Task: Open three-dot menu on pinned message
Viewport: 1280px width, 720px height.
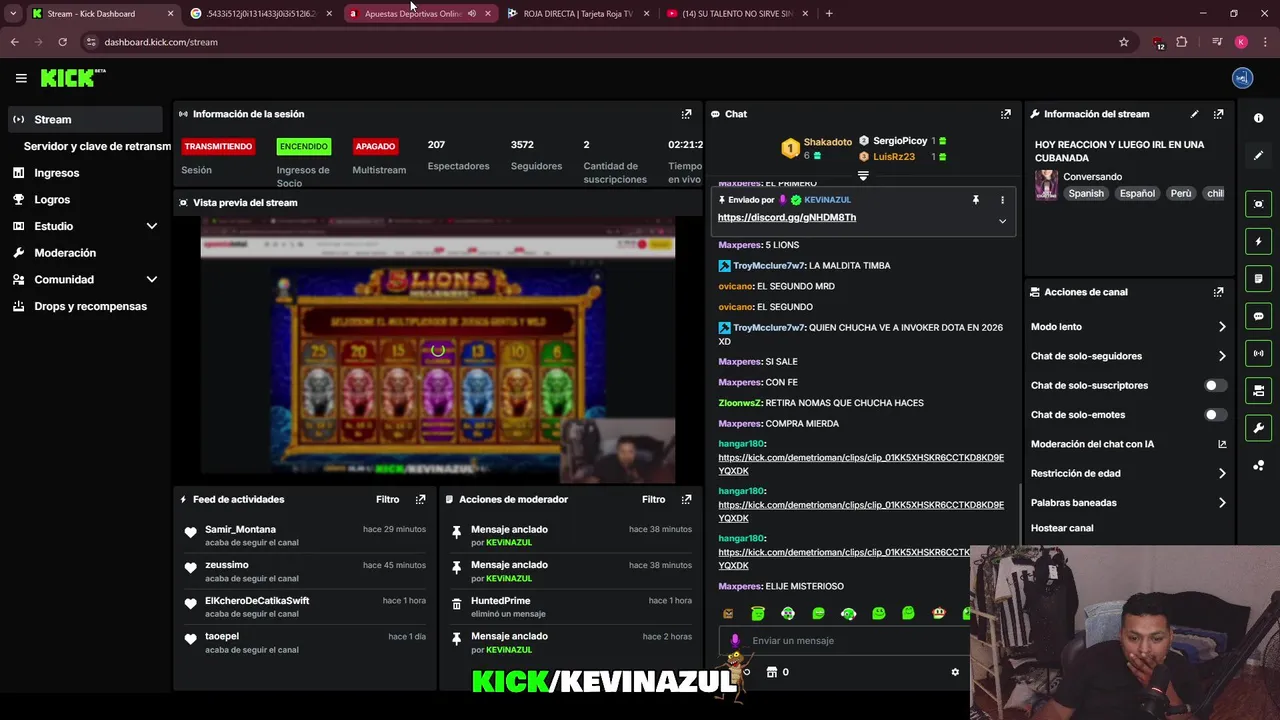Action: 1002,200
